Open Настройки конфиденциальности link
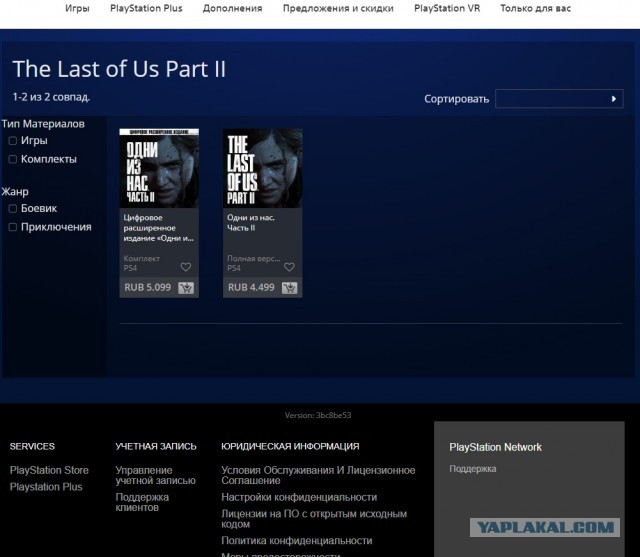This screenshot has height=557, width=640. coord(299,497)
